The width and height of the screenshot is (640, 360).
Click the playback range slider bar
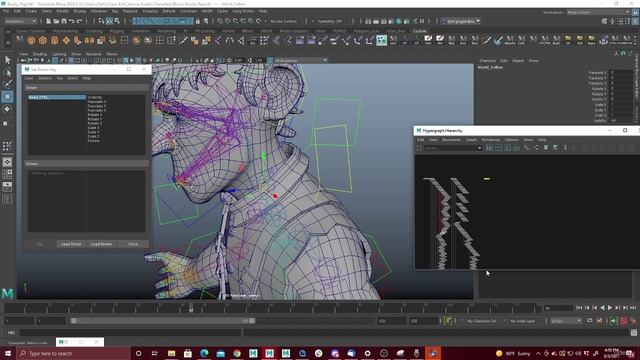[x=162, y=321]
